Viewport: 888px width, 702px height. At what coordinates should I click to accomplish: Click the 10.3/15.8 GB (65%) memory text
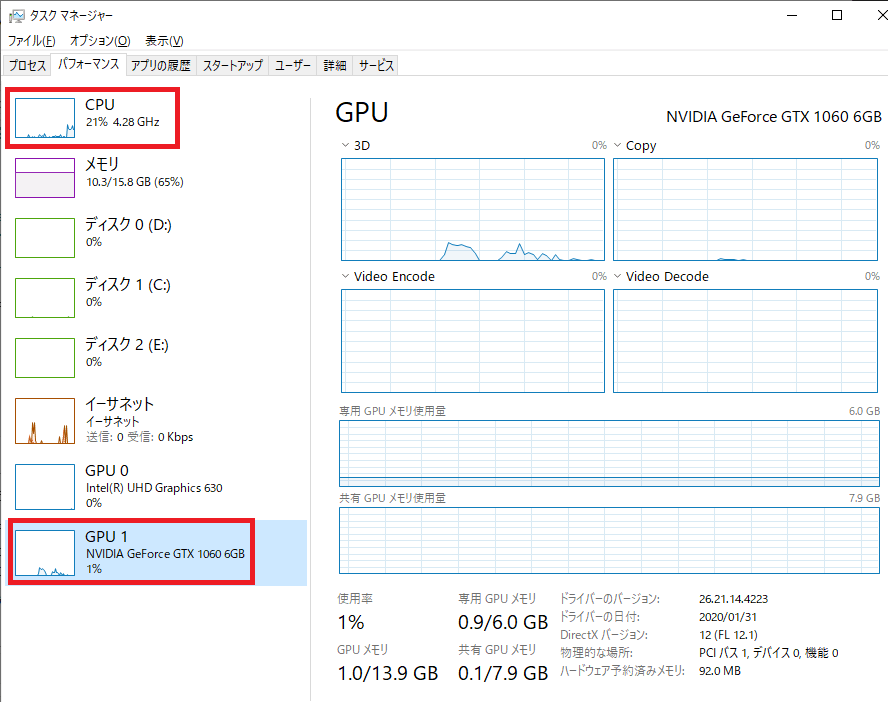click(135, 182)
